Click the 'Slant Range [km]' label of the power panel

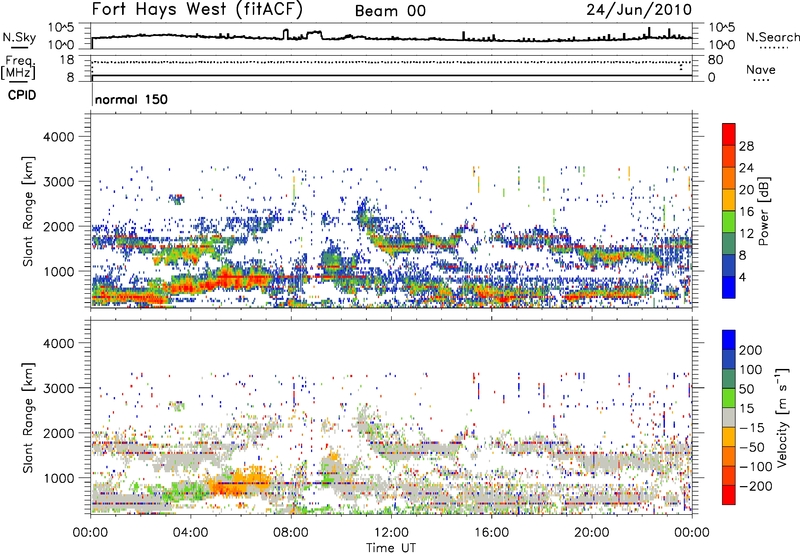coord(28,212)
